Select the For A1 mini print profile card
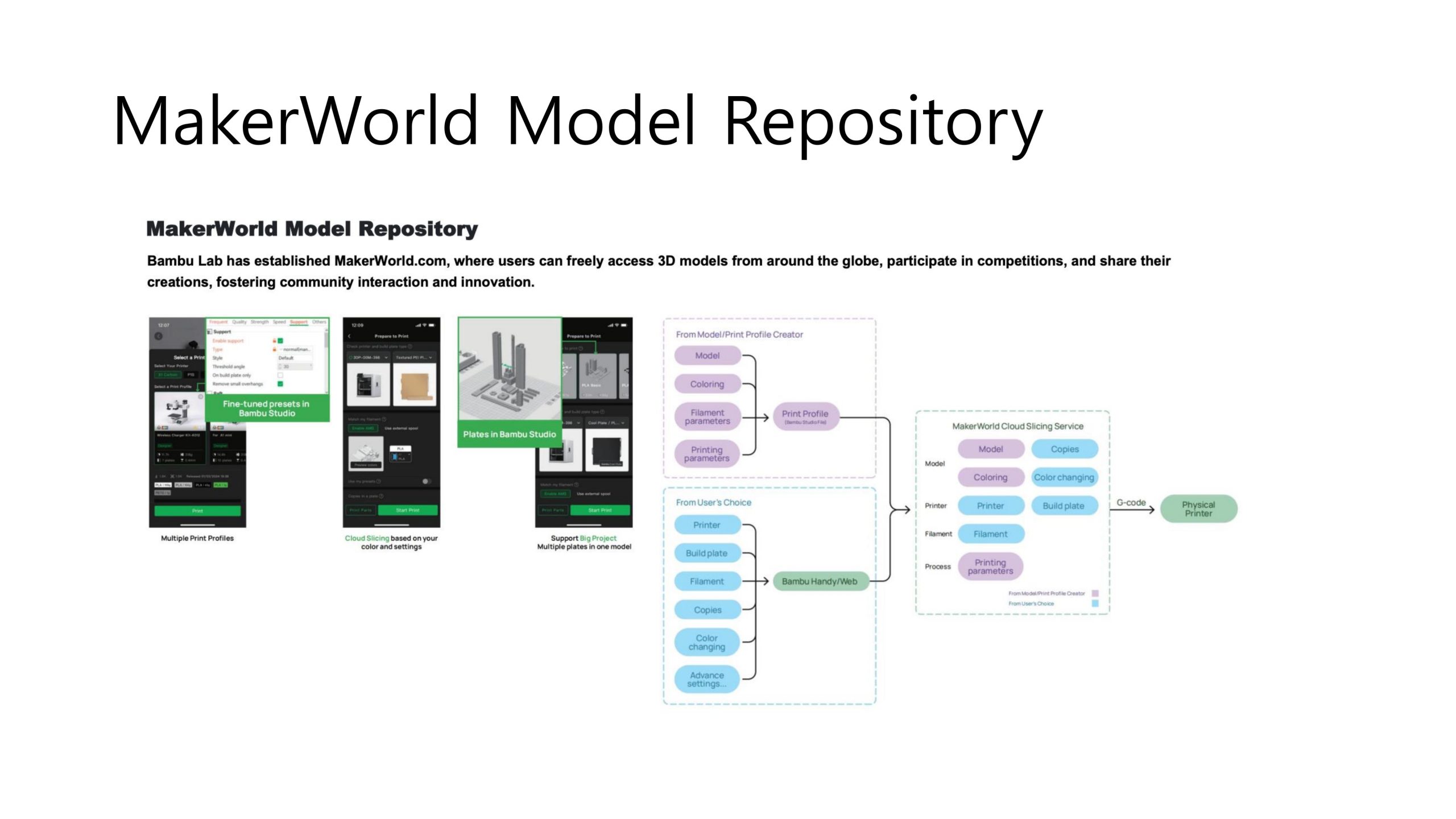This screenshot has height=819, width=1456. pos(228,442)
